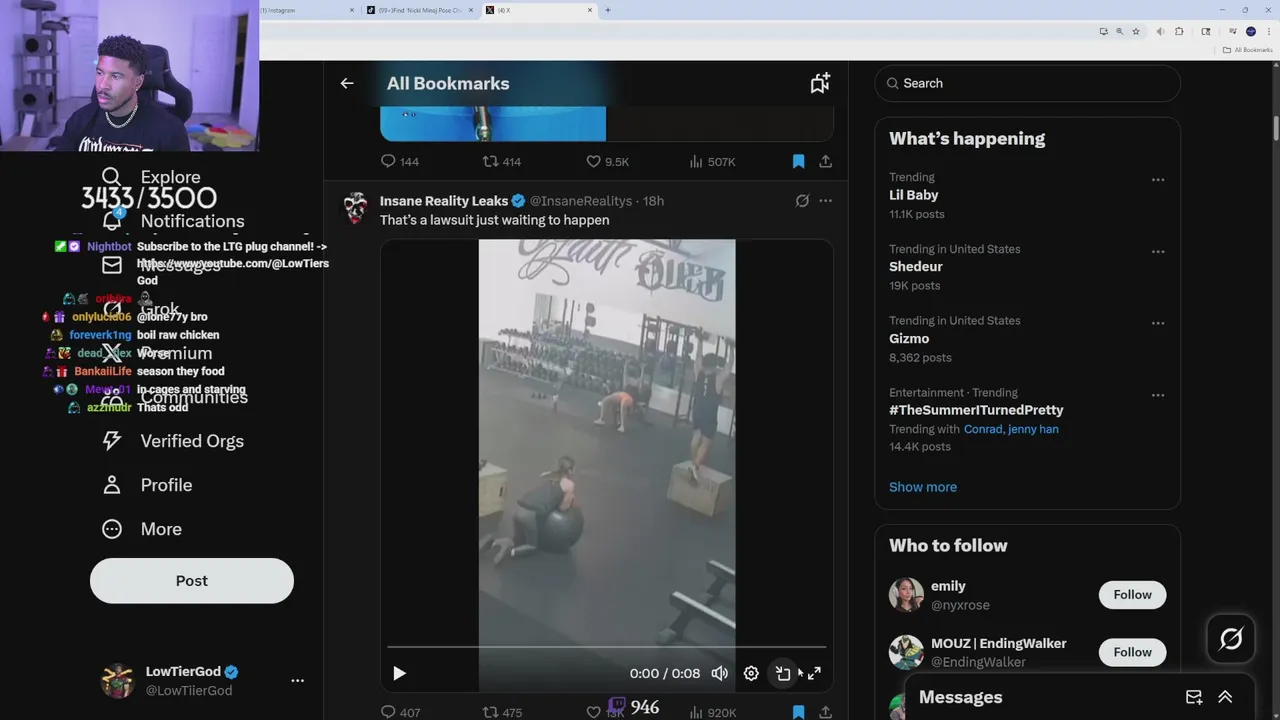
Task: Close the active X browser tab
Action: coord(590,10)
